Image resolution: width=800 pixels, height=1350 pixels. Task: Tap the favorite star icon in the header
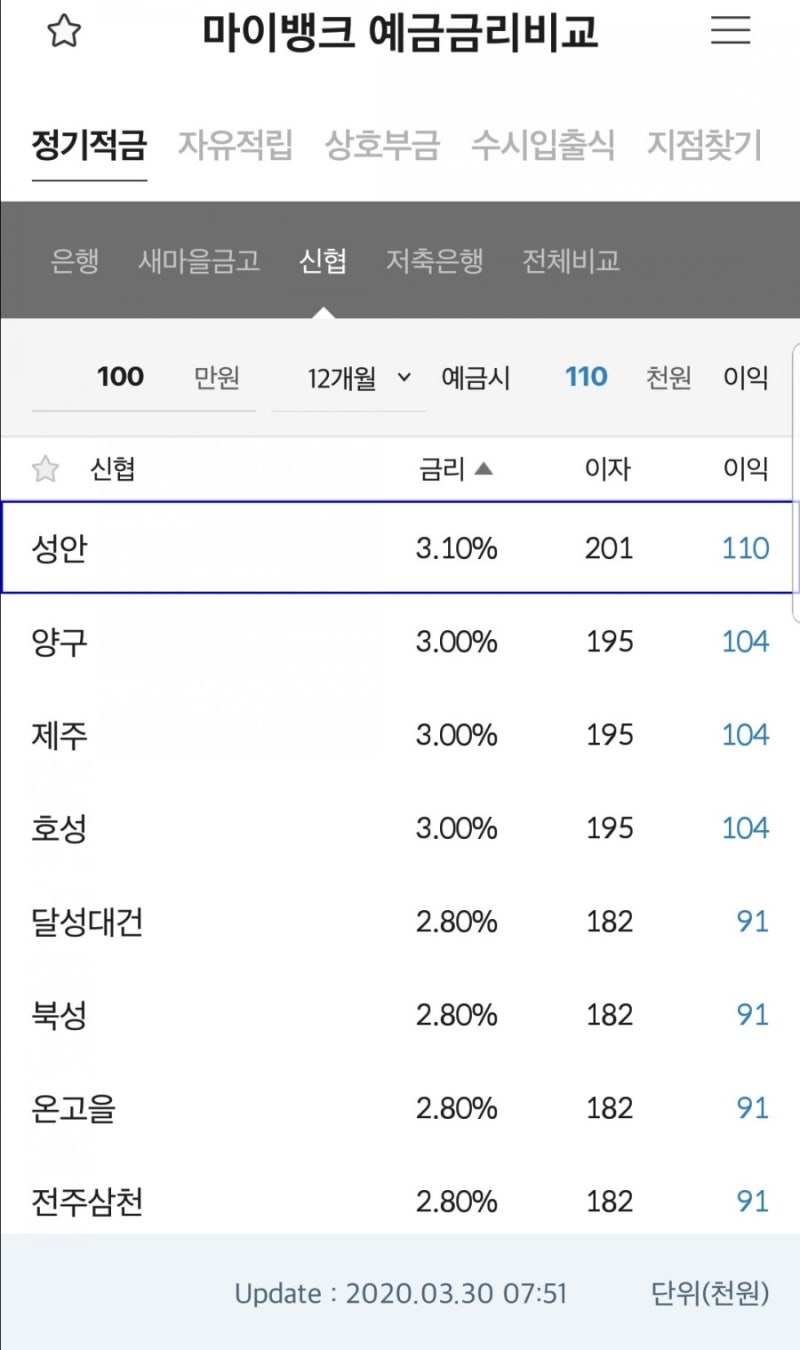pyautogui.click(x=63, y=32)
